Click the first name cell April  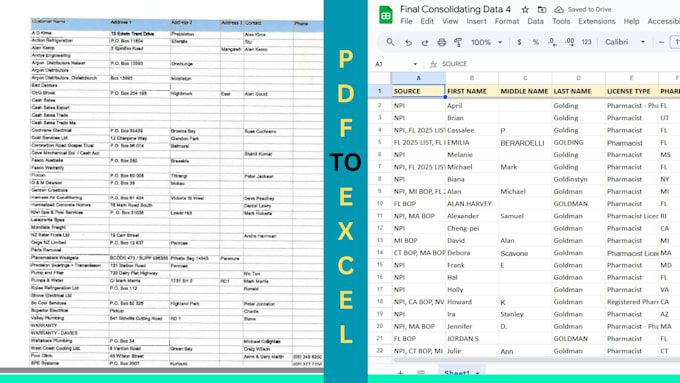click(x=472, y=105)
